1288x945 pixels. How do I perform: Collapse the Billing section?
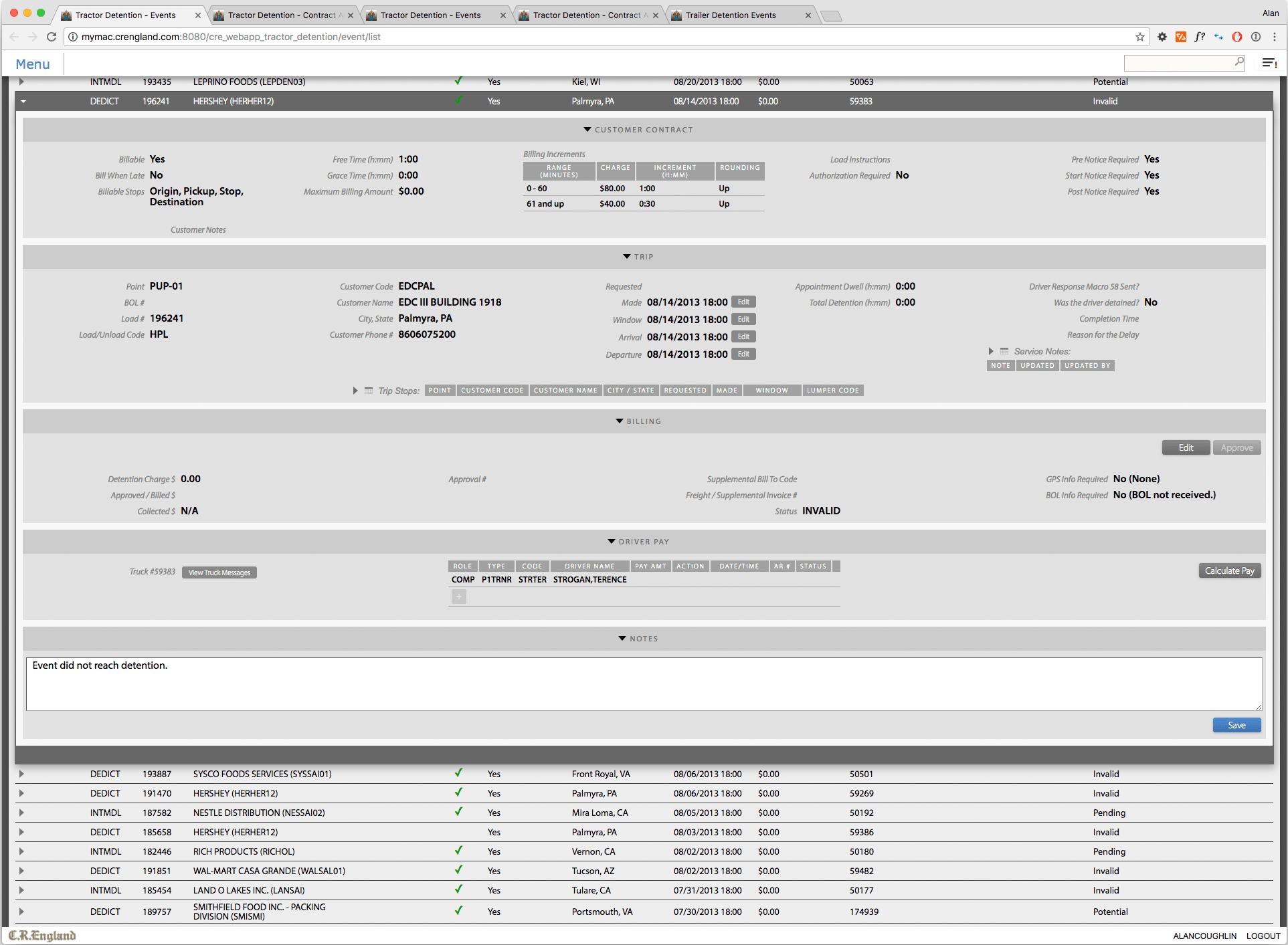[x=620, y=421]
